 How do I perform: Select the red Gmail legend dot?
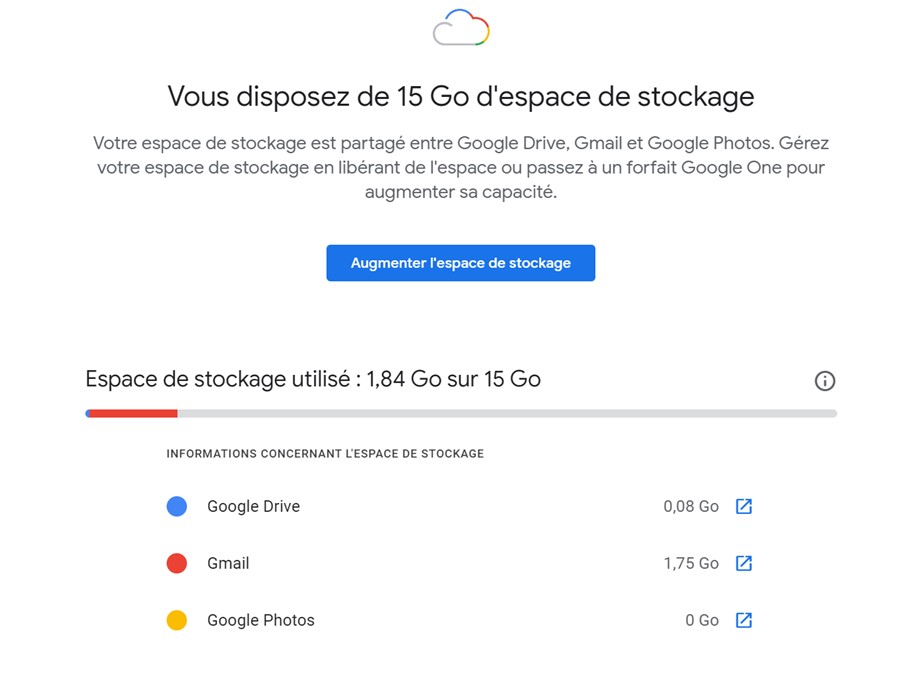pyautogui.click(x=176, y=563)
